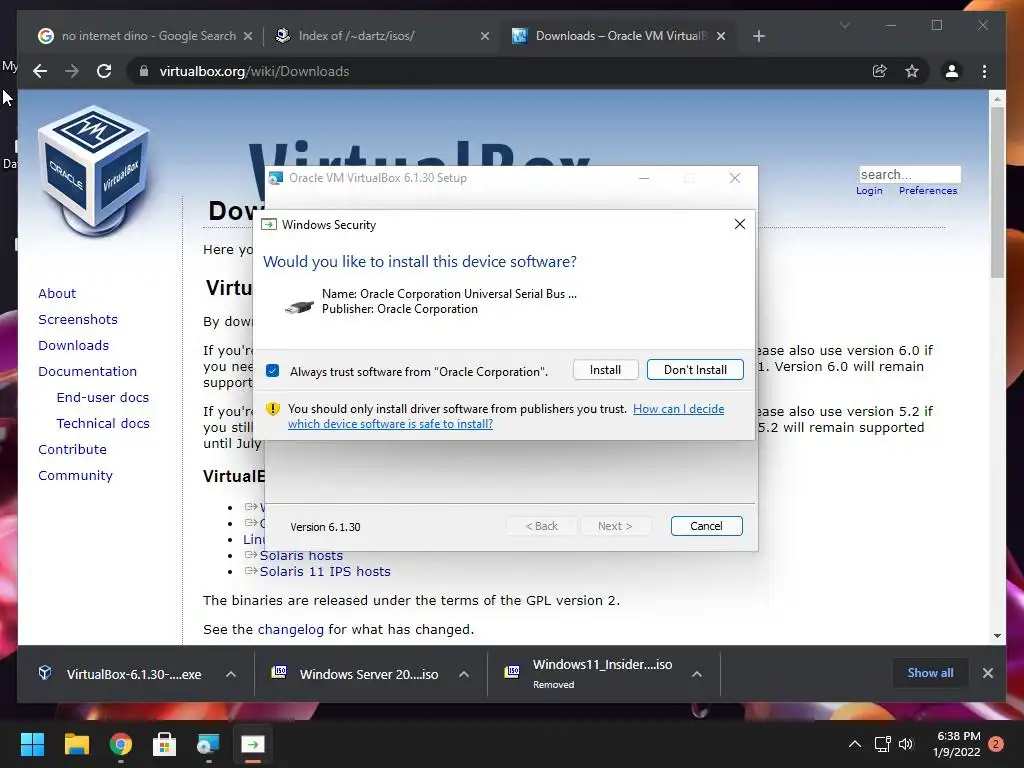Open the clock showing 6:38 PM
This screenshot has height=768, width=1024.
(x=957, y=744)
